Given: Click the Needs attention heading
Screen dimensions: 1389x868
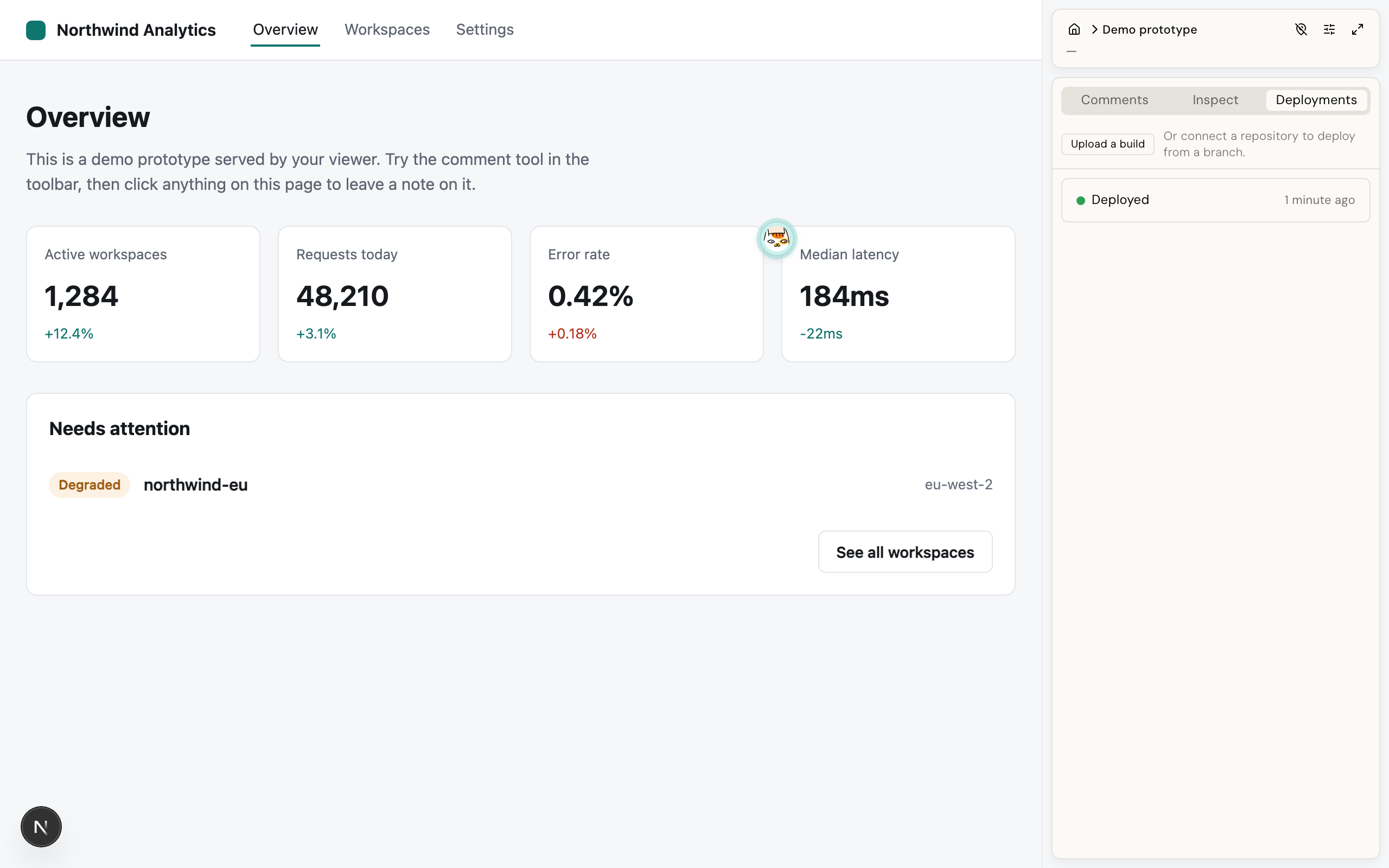Looking at the screenshot, I should tap(119, 429).
